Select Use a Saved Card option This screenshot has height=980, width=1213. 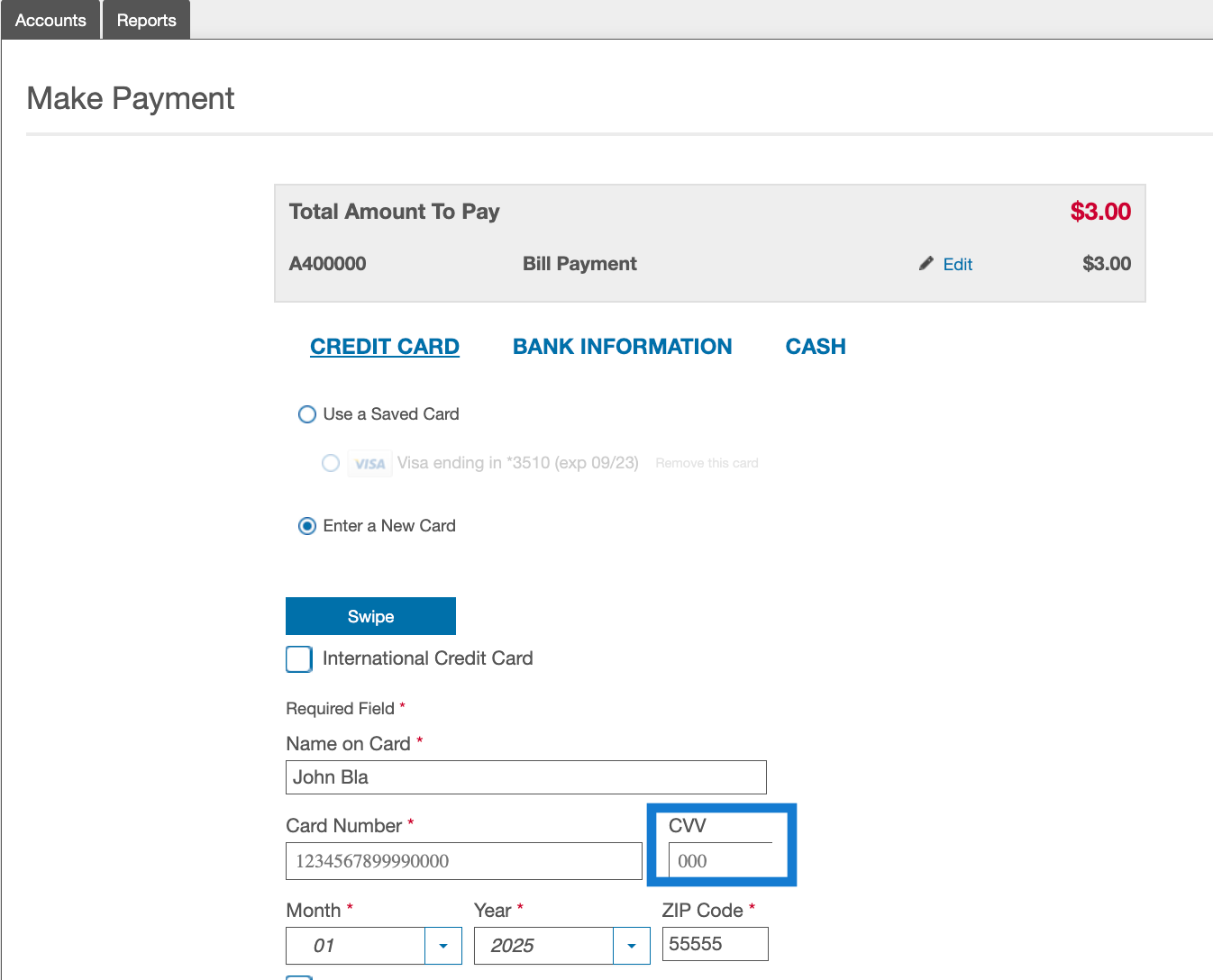(307, 414)
